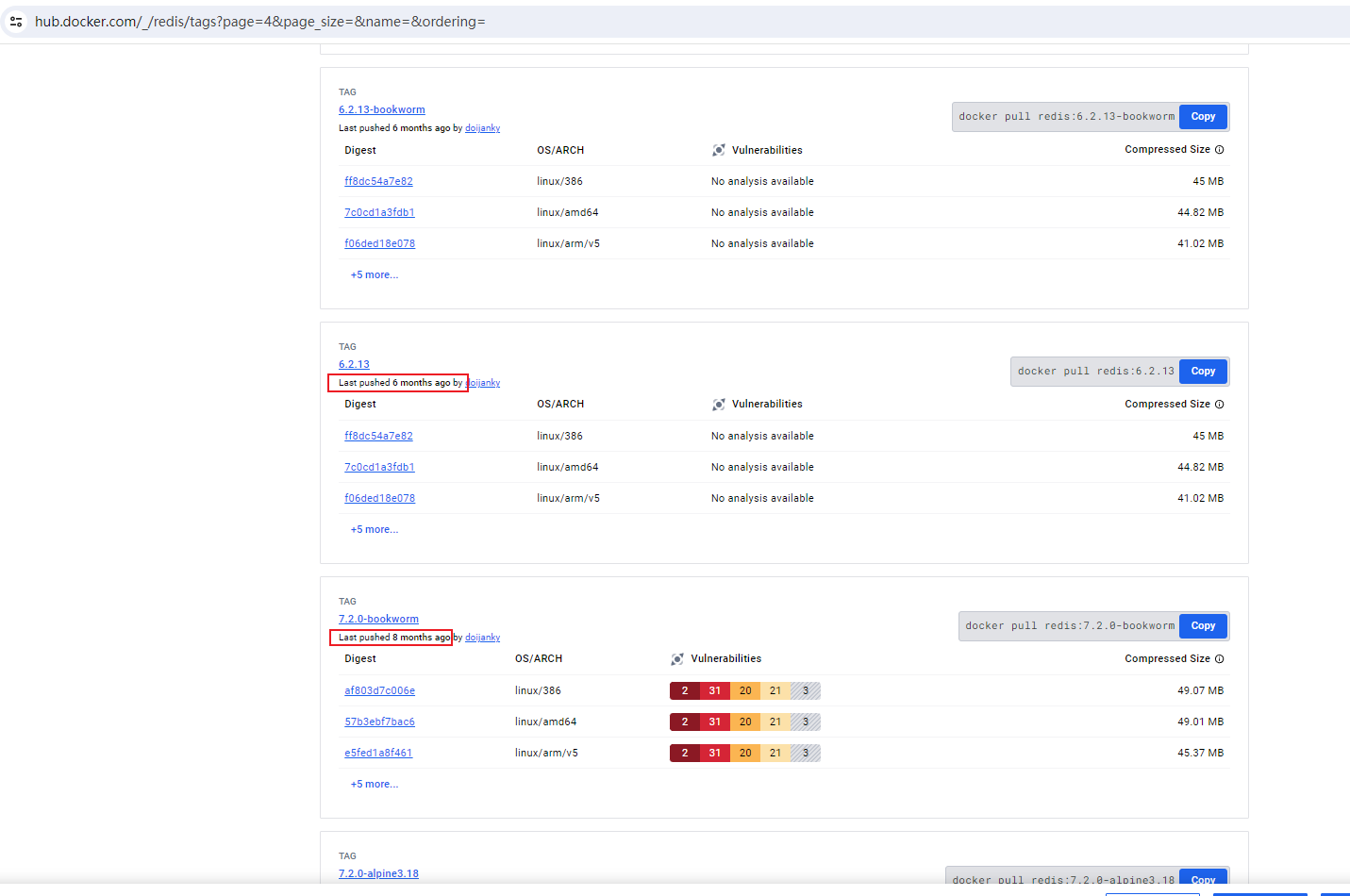Copy the redis:6.2.13 pull command
1350x896 pixels.
pos(1203,372)
